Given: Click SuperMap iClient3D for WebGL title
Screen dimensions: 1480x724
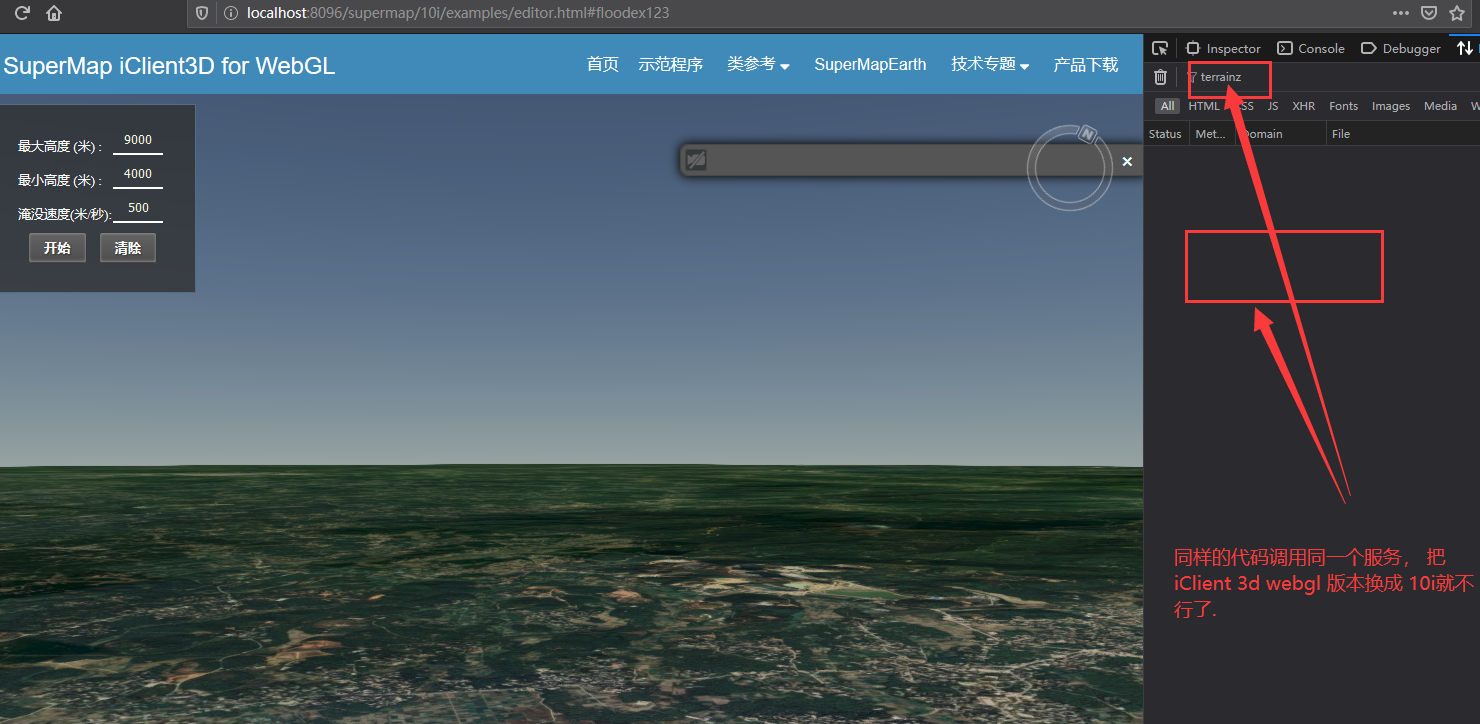Looking at the screenshot, I should 169,66.
